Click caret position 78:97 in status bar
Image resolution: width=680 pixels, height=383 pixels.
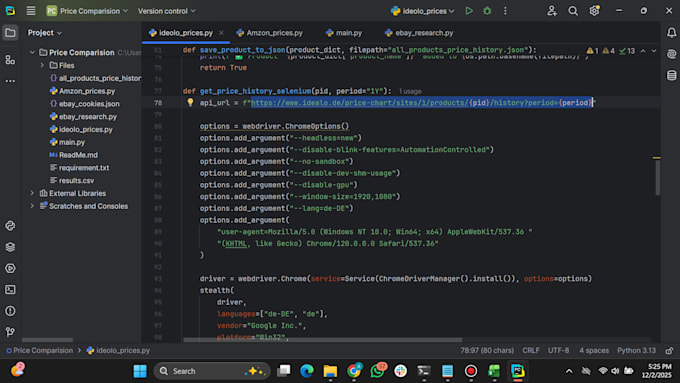click(x=487, y=350)
